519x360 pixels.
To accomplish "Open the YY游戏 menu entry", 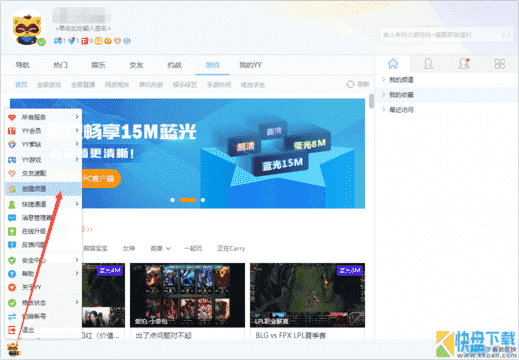I will (44, 160).
